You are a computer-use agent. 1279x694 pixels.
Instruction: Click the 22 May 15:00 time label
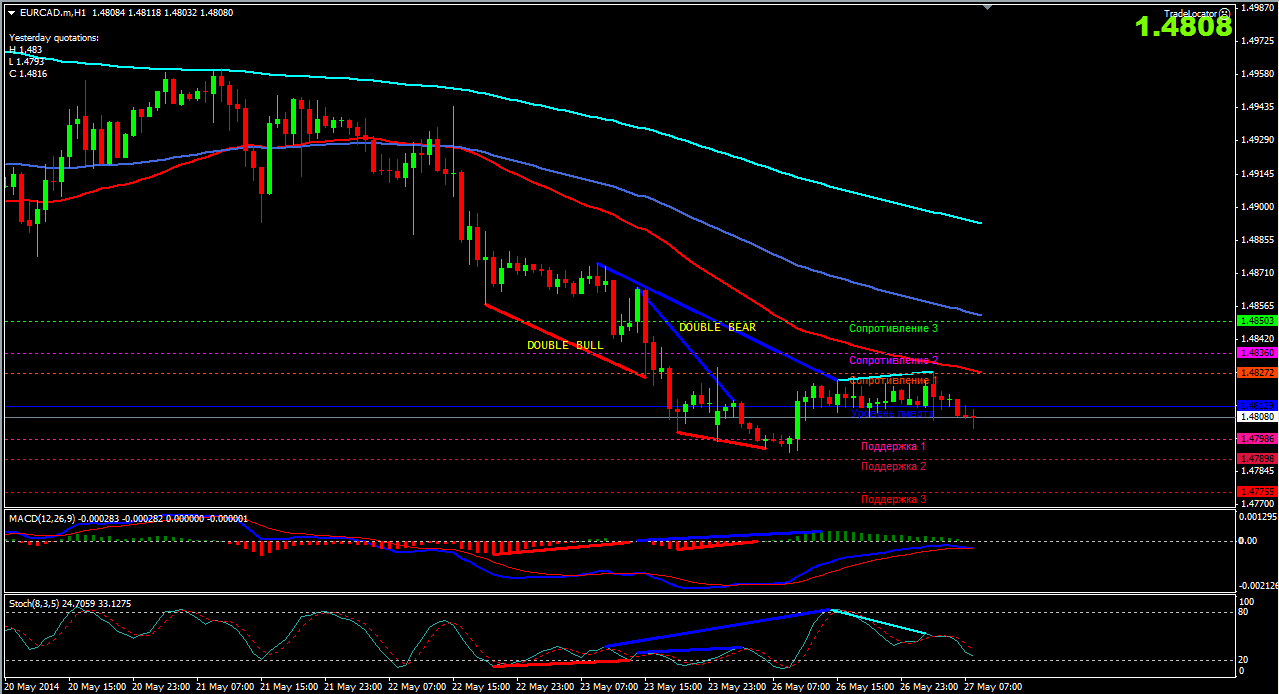click(x=482, y=687)
